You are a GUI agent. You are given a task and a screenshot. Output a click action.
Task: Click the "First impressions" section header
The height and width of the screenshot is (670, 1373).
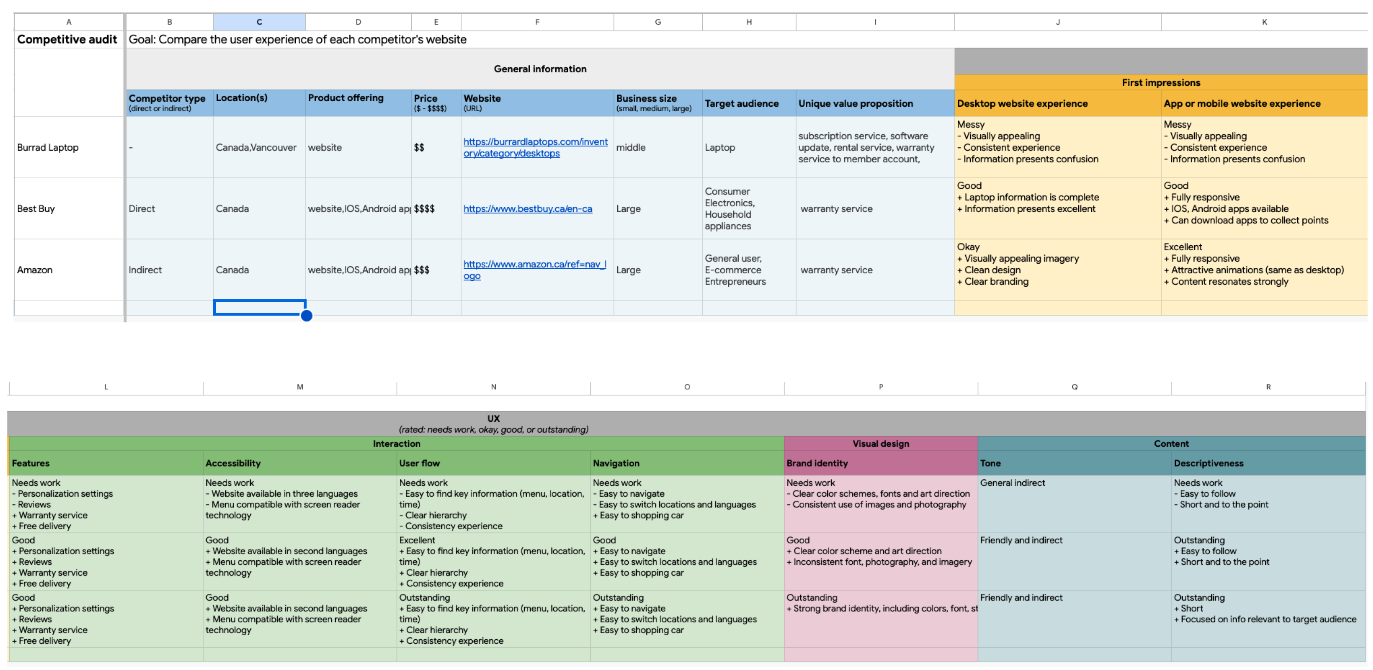1161,83
